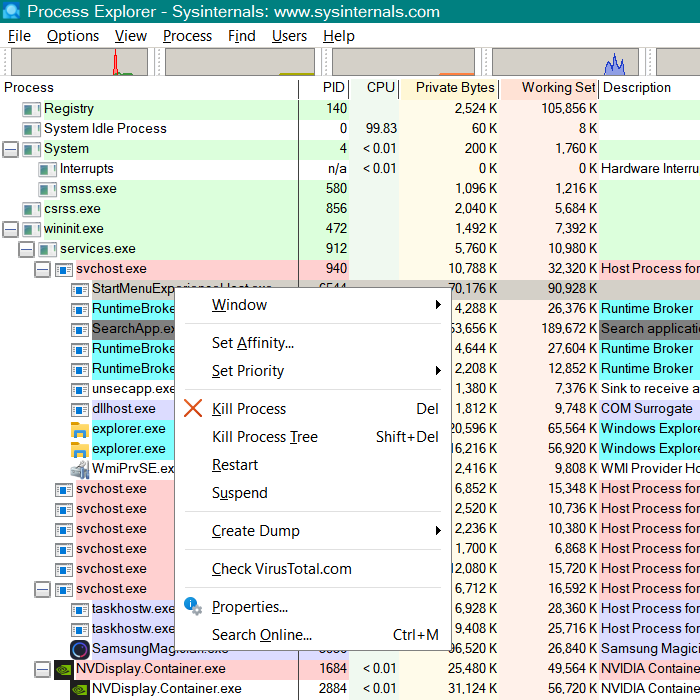Screen dimensions: 700x700
Task: Select the Registry process row
Action: coord(350,109)
